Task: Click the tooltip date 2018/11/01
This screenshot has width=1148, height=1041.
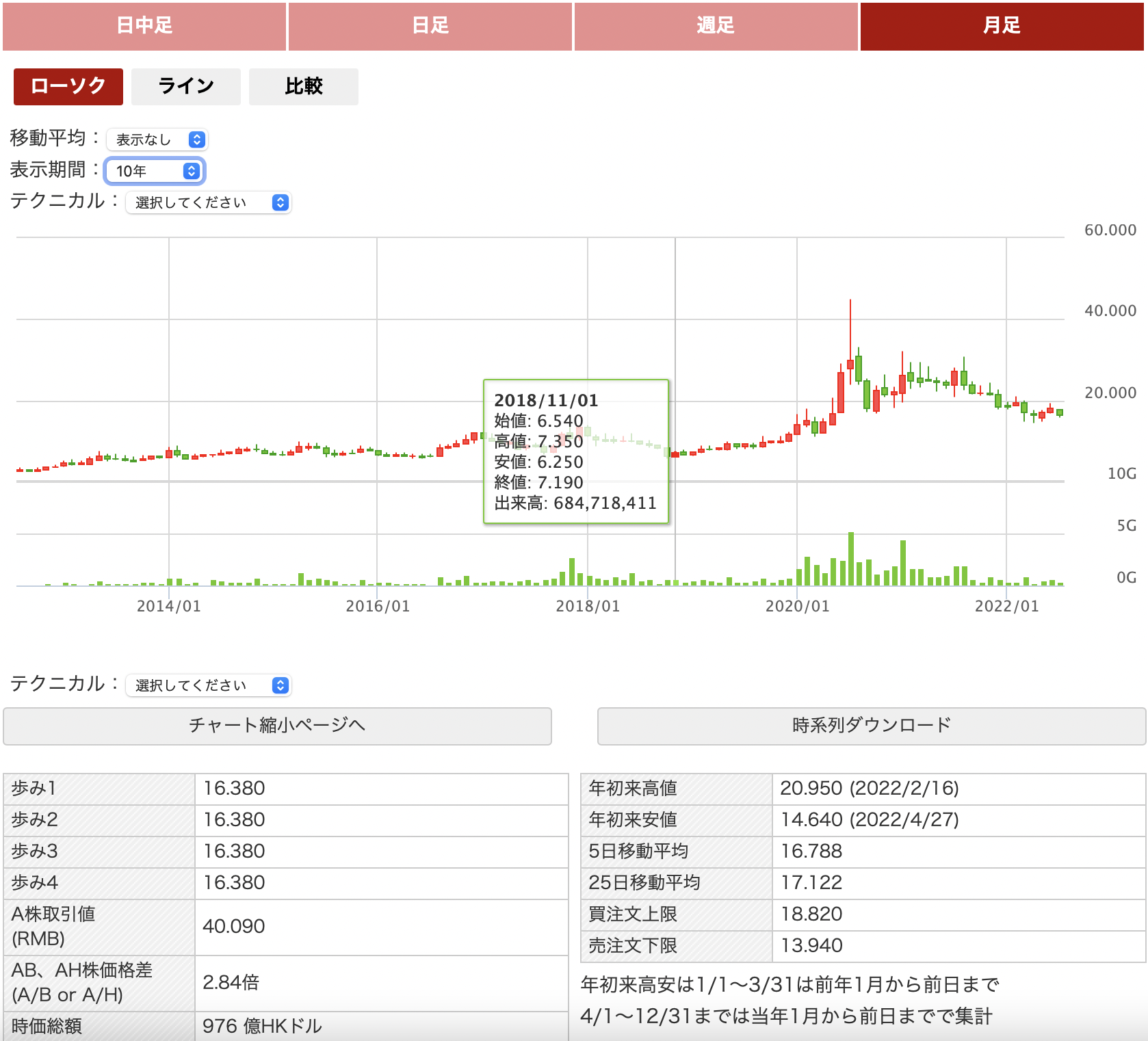Action: (546, 401)
